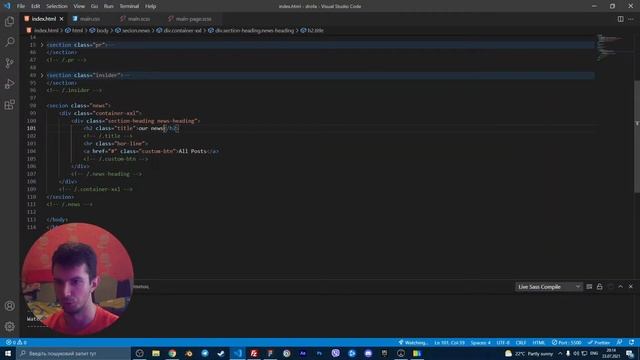Close the output panel

pos(631,287)
